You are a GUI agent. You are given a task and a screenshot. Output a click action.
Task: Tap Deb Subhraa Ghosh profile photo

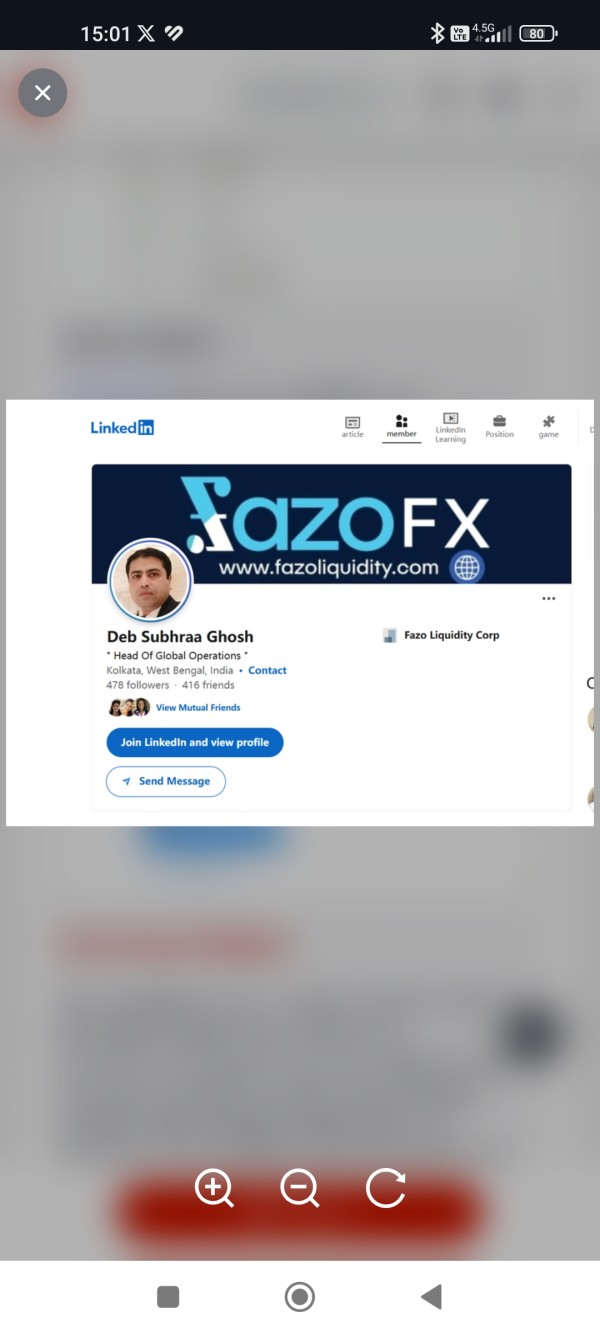click(x=150, y=581)
